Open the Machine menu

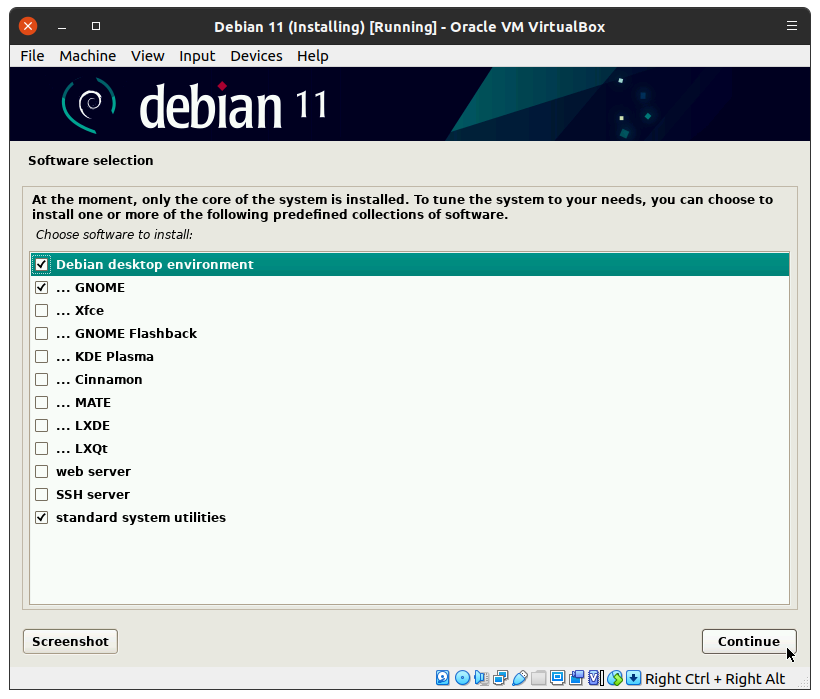pos(87,56)
